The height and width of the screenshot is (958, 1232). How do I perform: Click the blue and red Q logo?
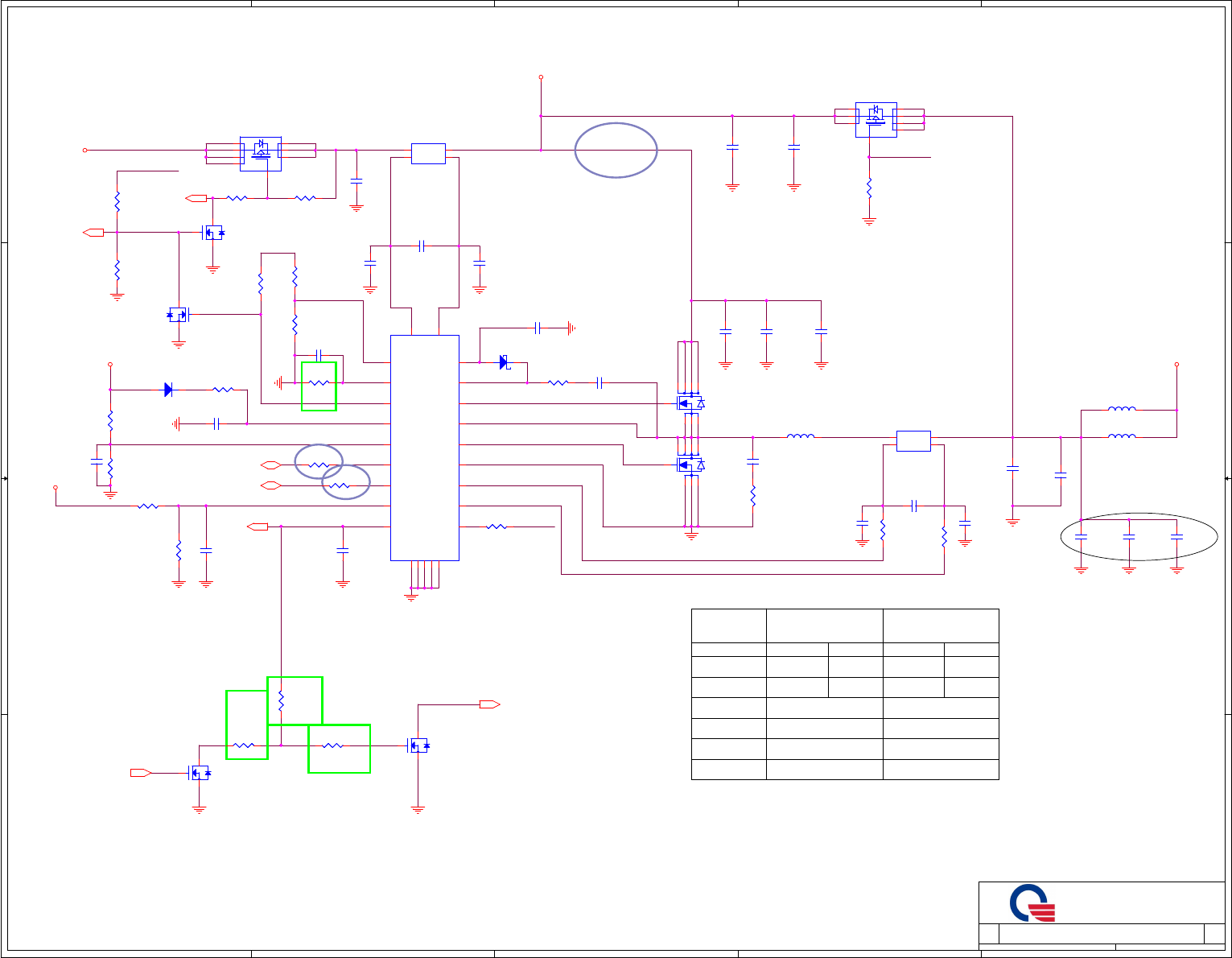click(1032, 903)
